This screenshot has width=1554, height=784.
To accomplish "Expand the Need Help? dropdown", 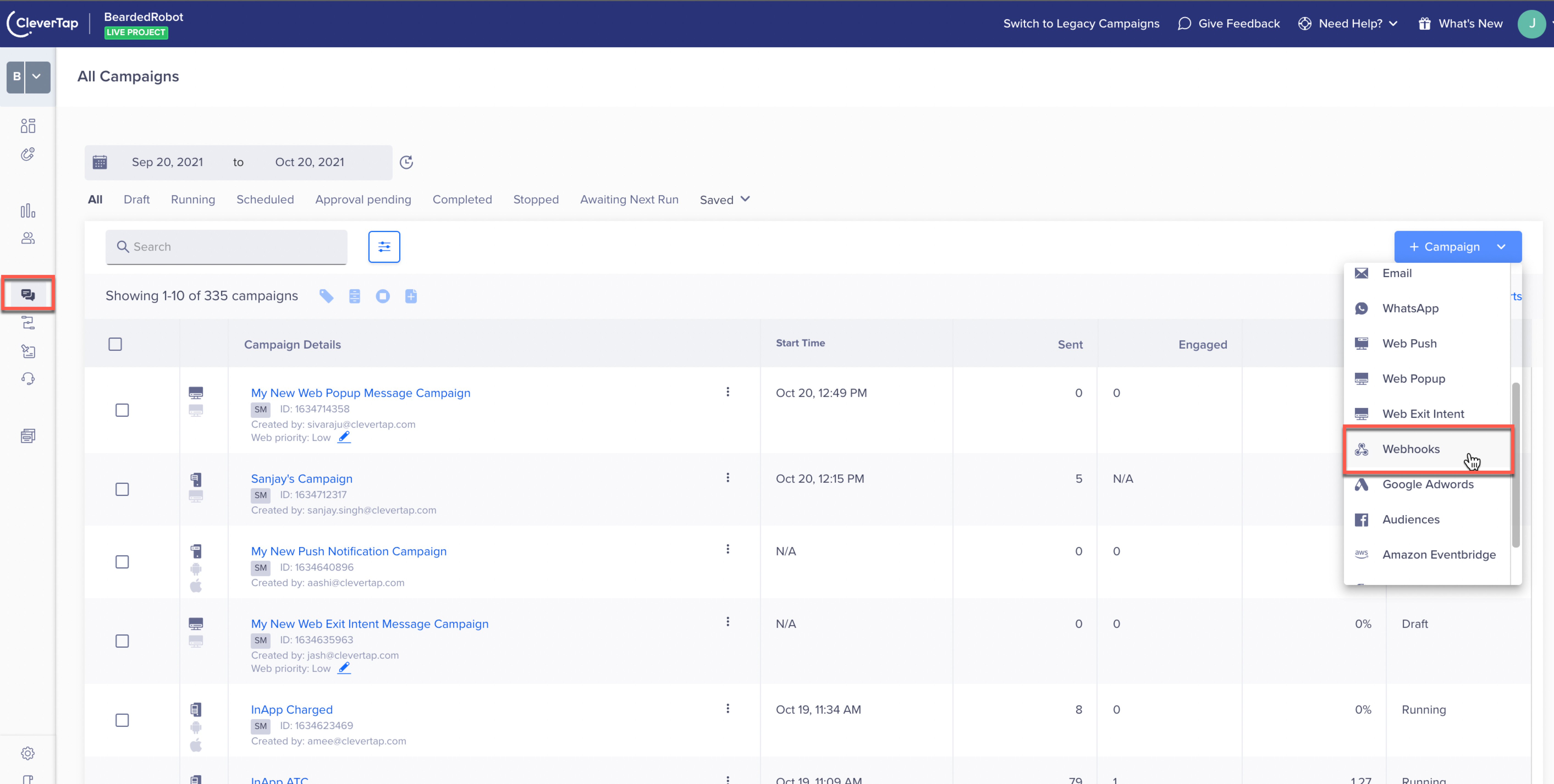I will [x=1348, y=24].
